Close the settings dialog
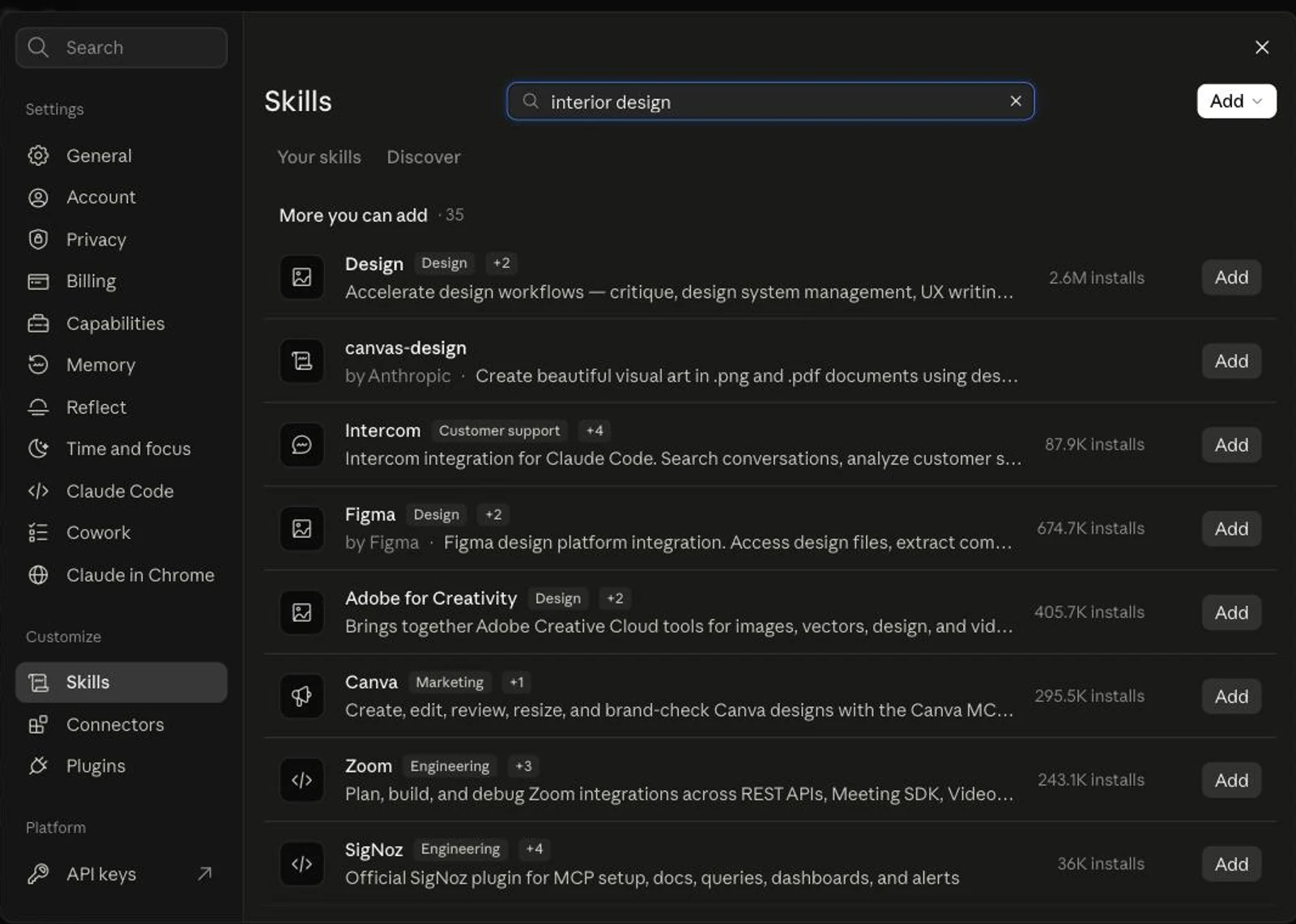The width and height of the screenshot is (1296, 924). pyautogui.click(x=1262, y=47)
